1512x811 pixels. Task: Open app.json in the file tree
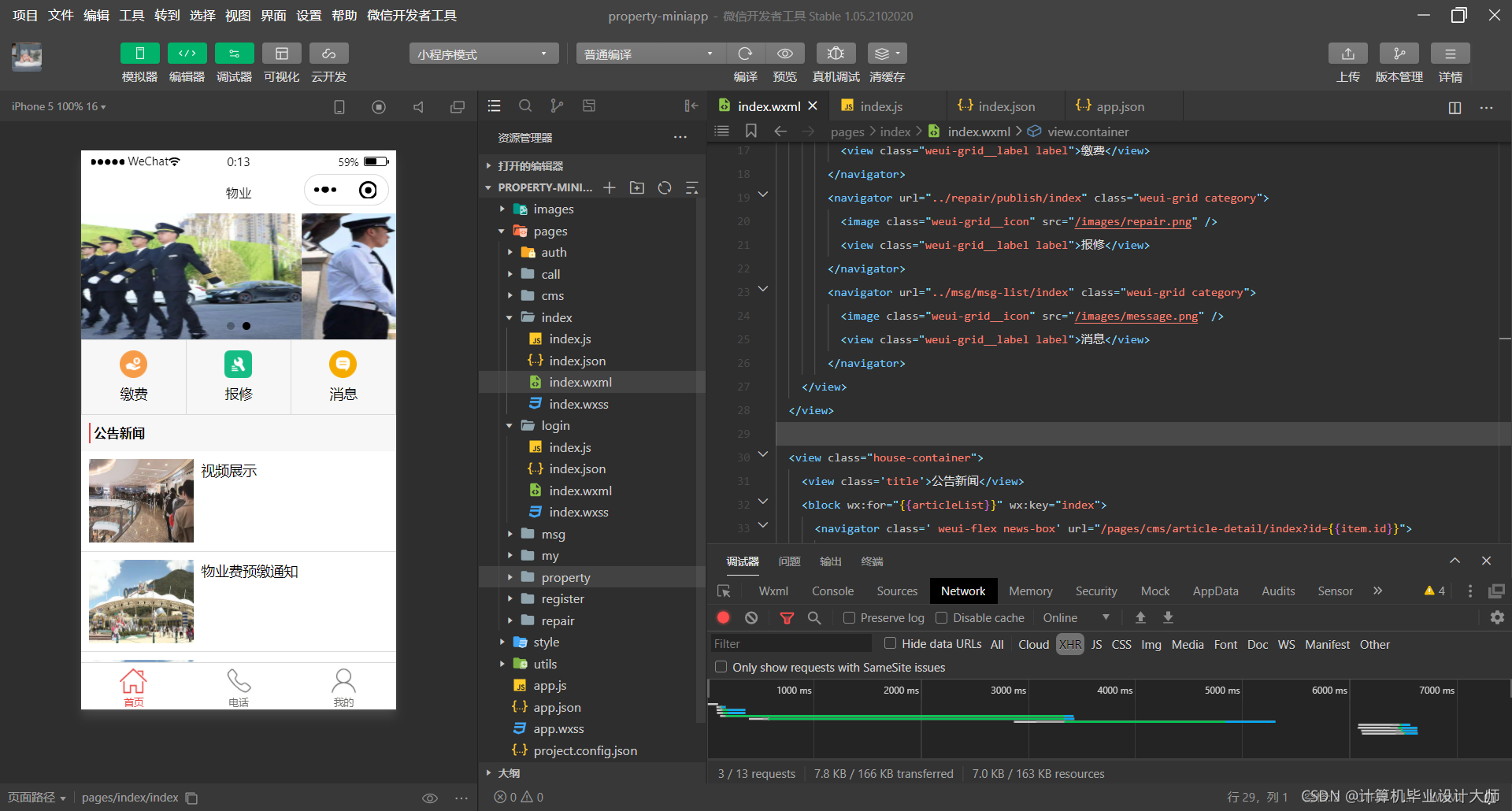(557, 707)
